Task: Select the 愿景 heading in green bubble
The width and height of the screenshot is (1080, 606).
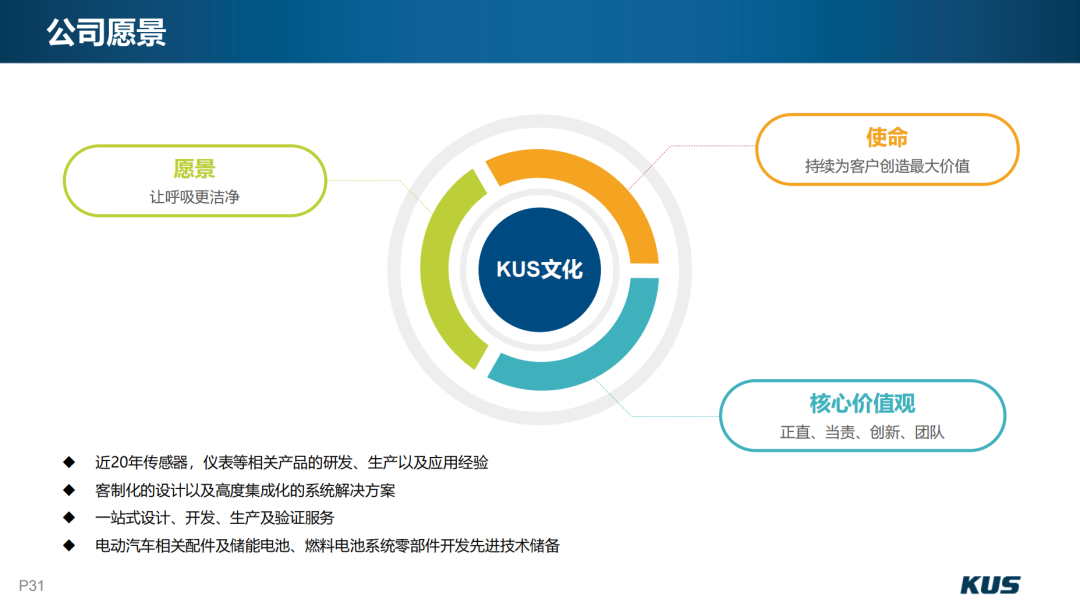Action: [x=194, y=169]
